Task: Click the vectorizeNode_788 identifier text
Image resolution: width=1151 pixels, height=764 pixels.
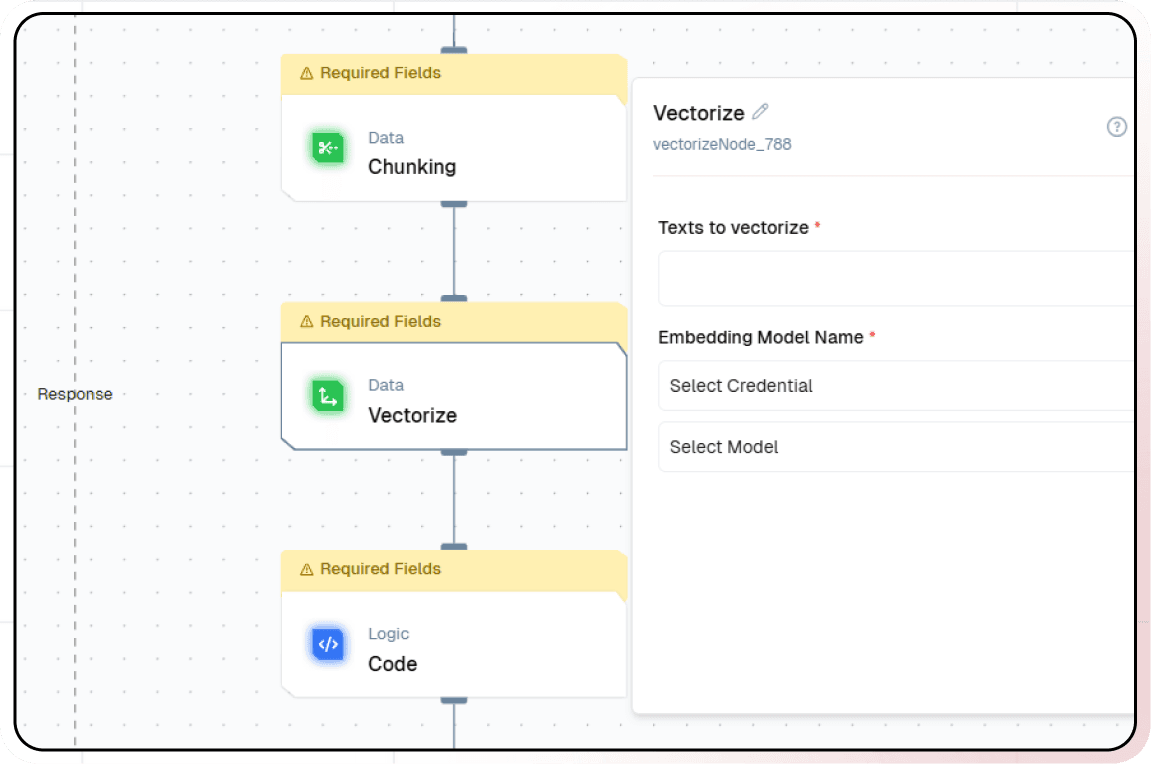Action: (x=722, y=144)
